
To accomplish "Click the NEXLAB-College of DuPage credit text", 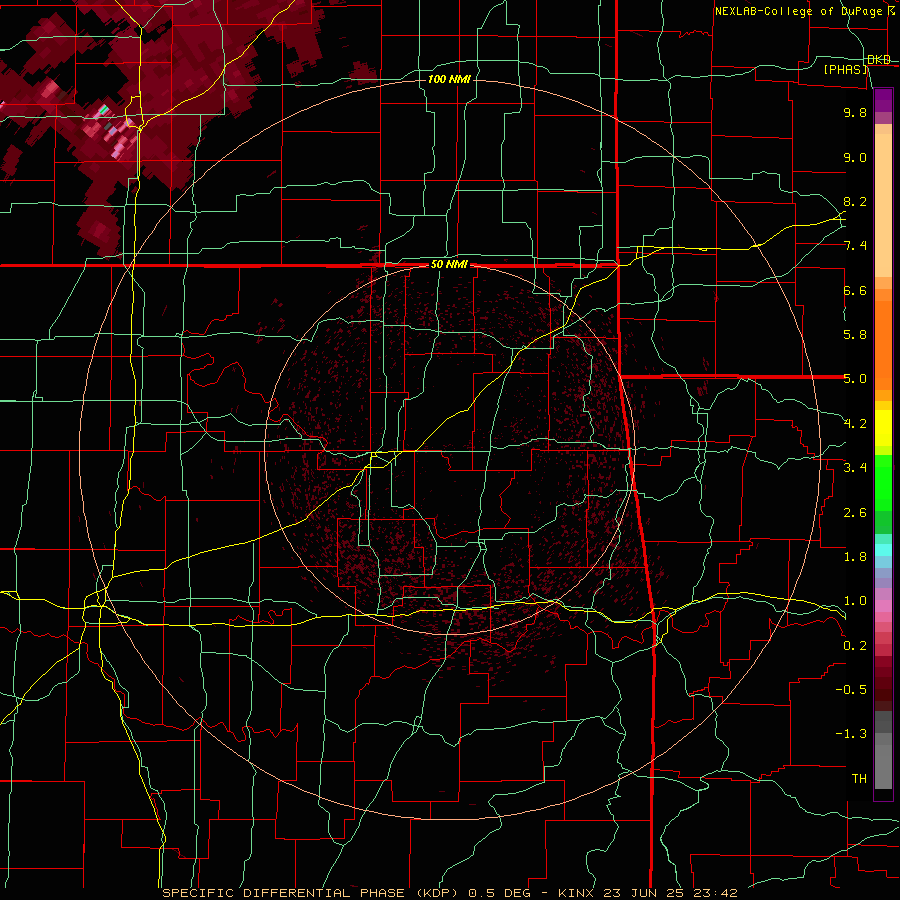I will 798,11.
